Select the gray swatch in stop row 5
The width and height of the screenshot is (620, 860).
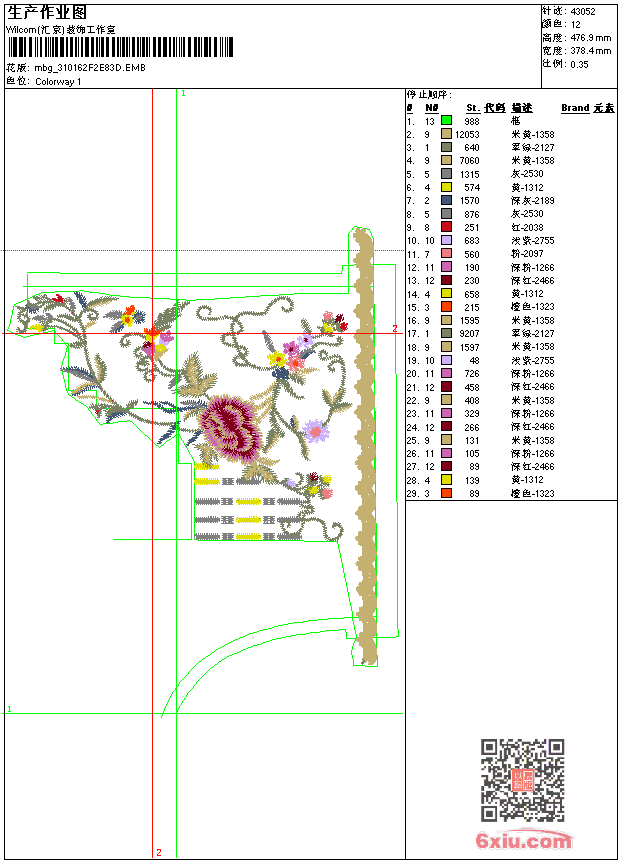tap(447, 174)
